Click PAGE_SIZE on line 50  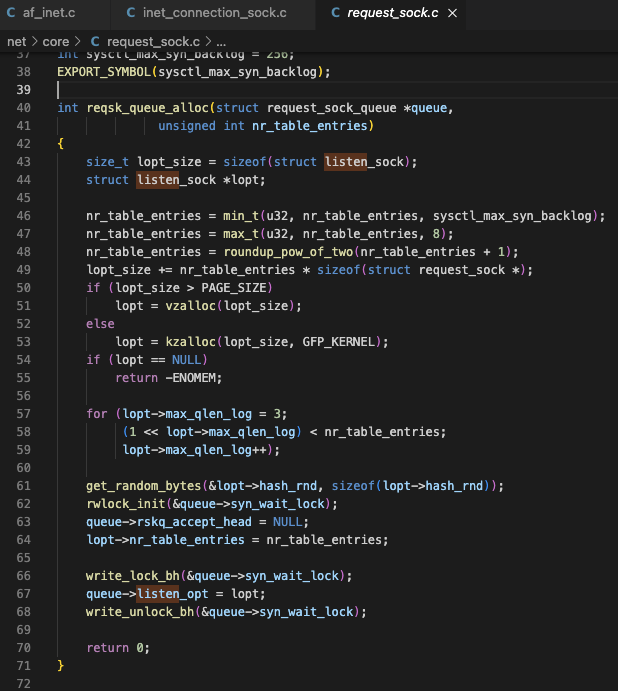(x=234, y=288)
